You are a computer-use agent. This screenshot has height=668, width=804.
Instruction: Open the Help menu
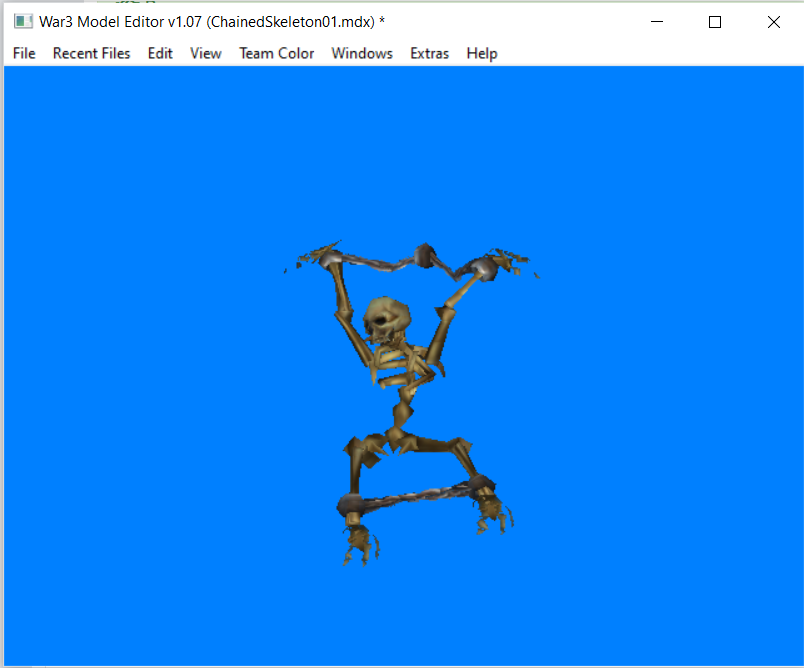click(x=481, y=53)
